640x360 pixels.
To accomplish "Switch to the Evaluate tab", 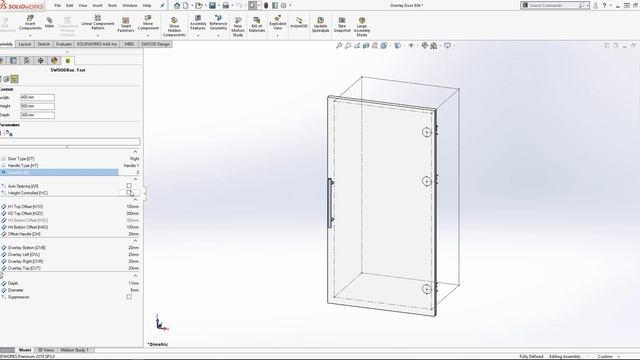I will point(64,44).
